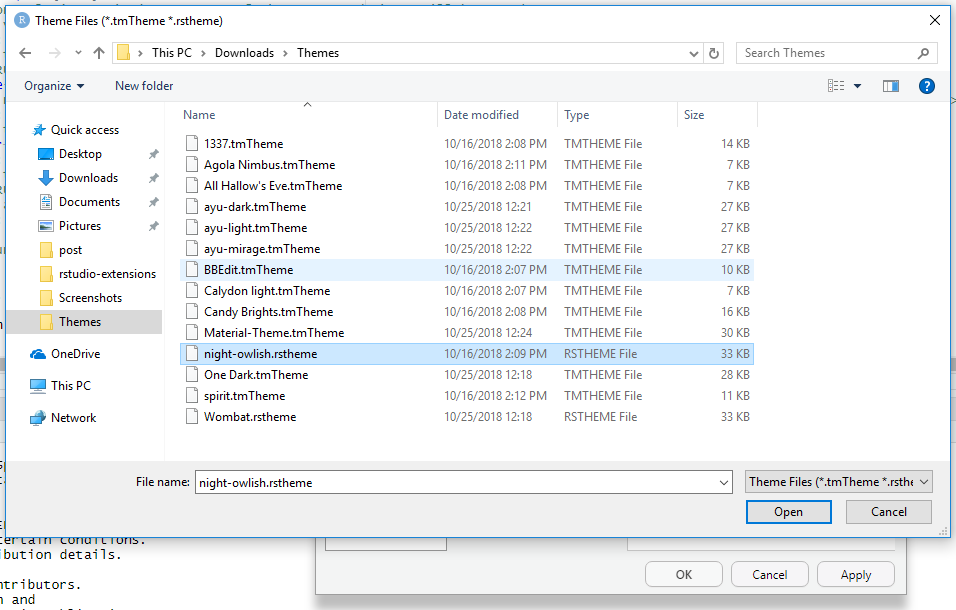The width and height of the screenshot is (956, 610).
Task: Cancel the file picker dialog
Action: point(888,512)
